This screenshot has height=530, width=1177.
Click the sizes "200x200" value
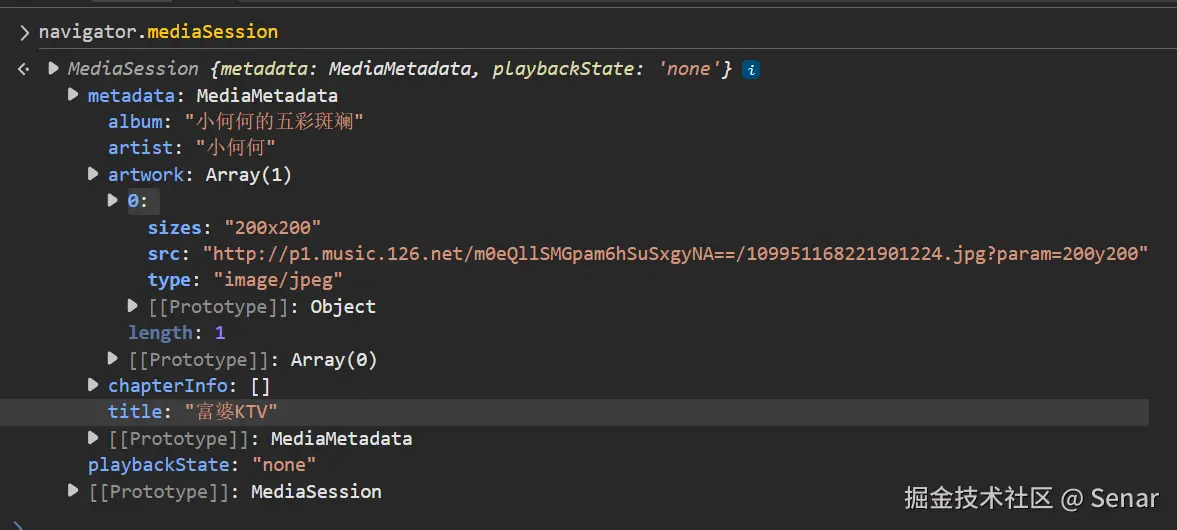272,227
